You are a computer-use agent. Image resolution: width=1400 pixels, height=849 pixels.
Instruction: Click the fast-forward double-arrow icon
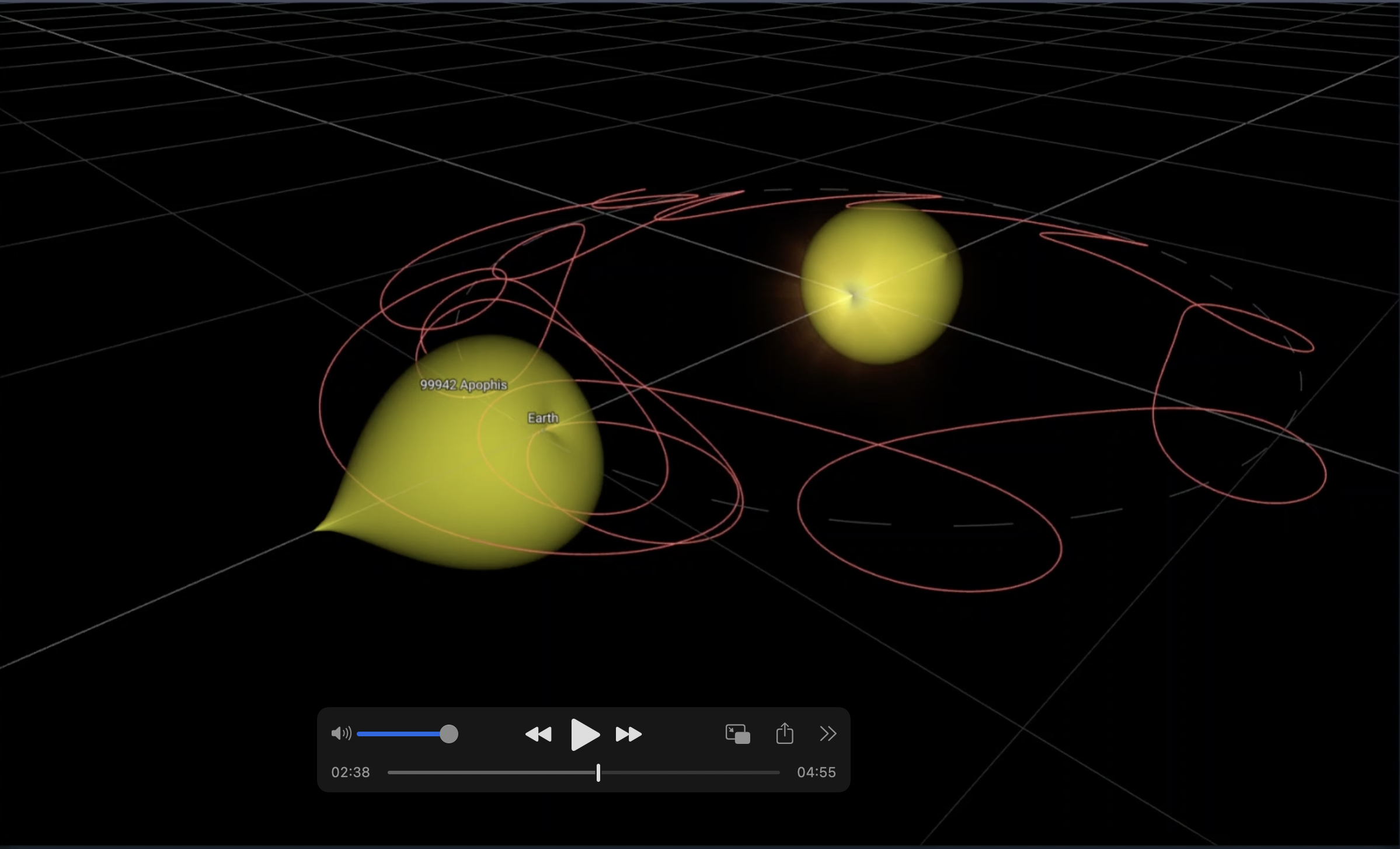click(629, 734)
